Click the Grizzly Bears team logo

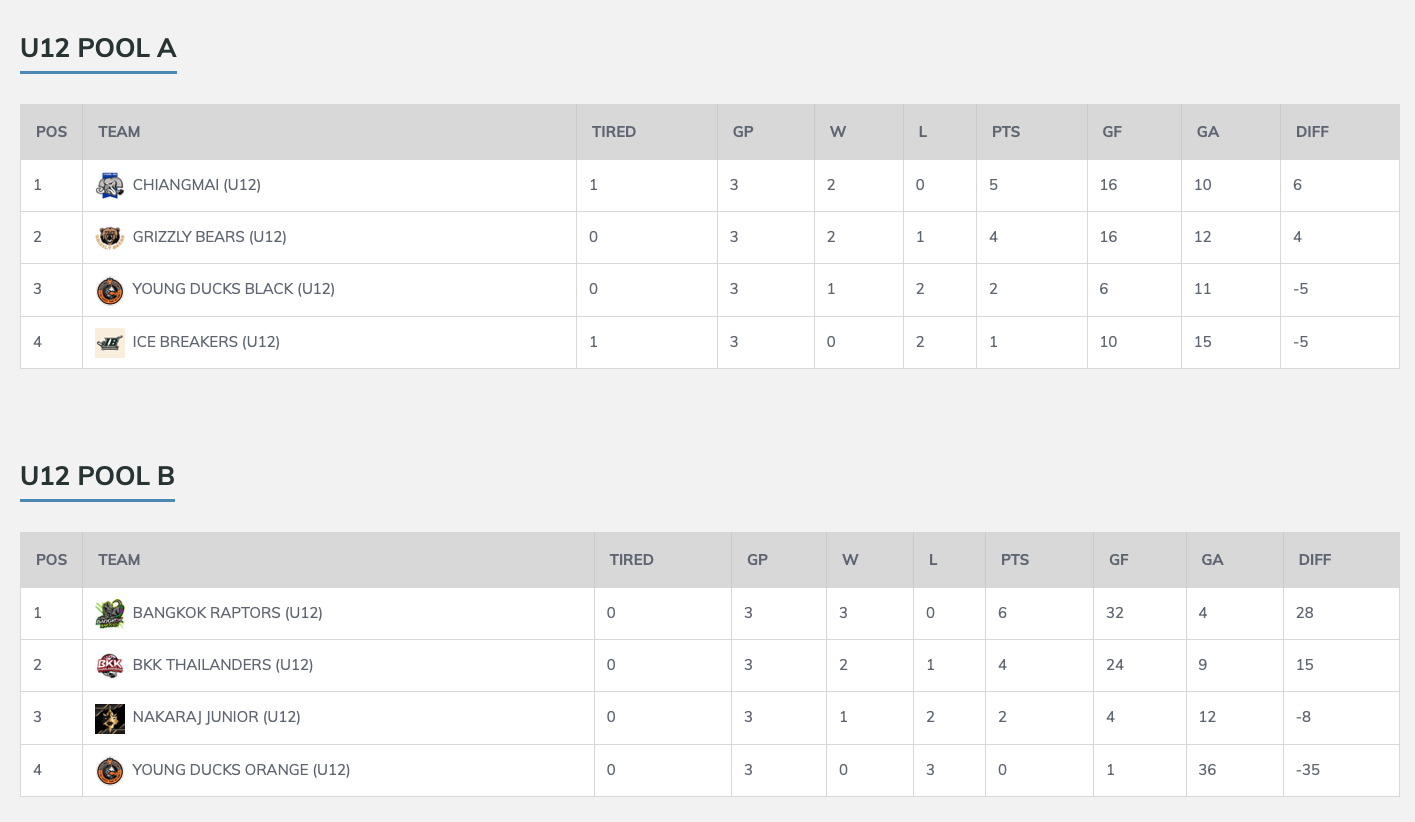110,237
